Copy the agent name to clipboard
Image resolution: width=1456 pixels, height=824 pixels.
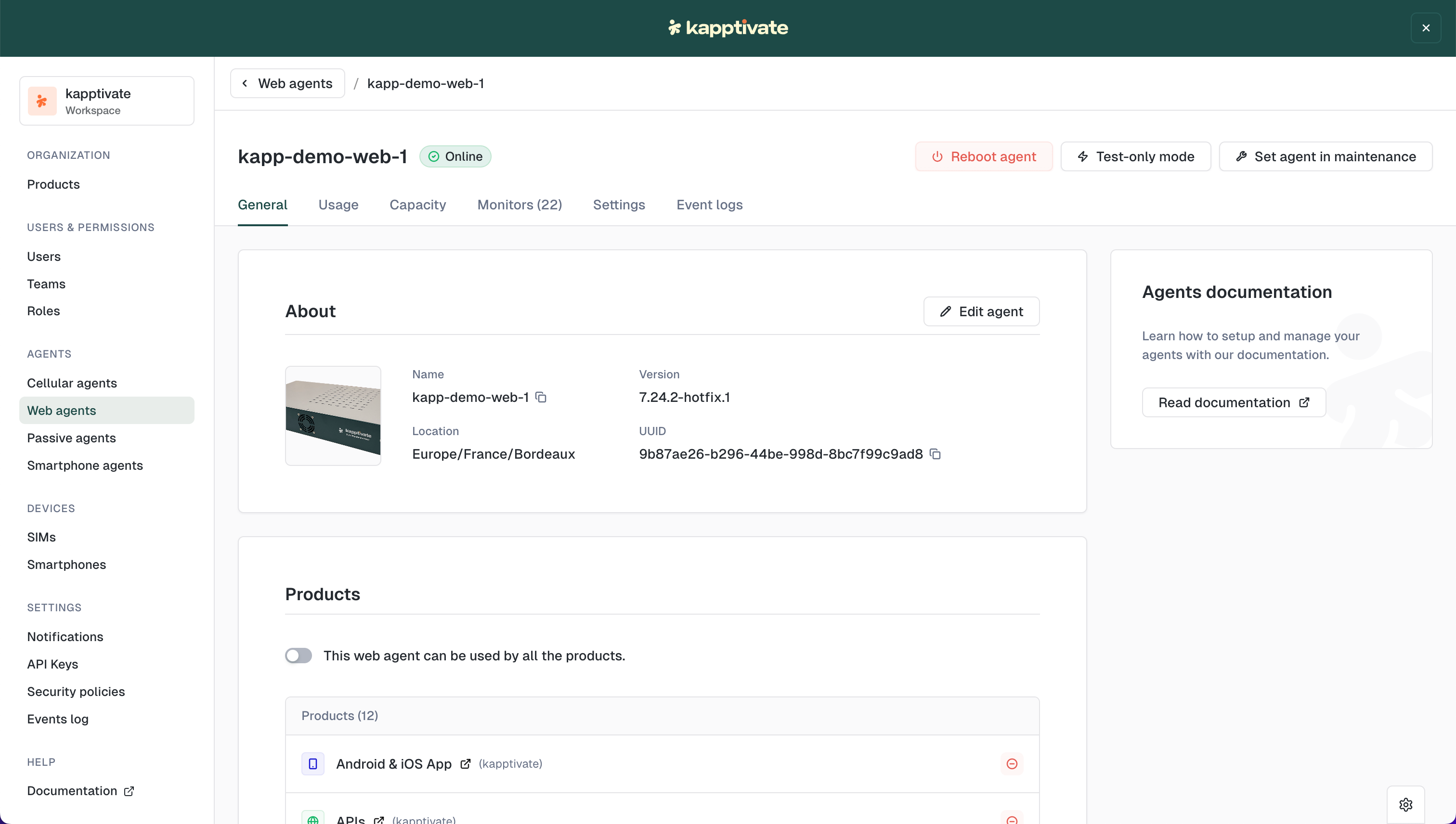click(x=541, y=397)
